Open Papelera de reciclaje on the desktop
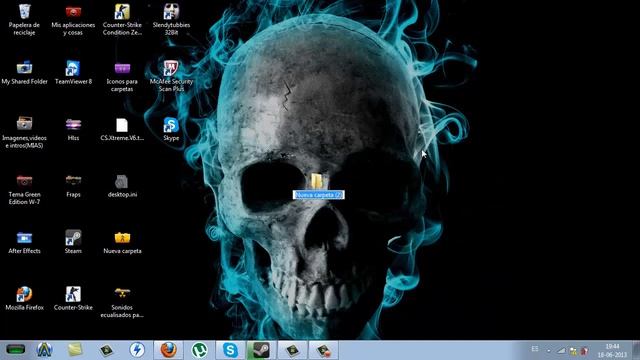 point(24,19)
